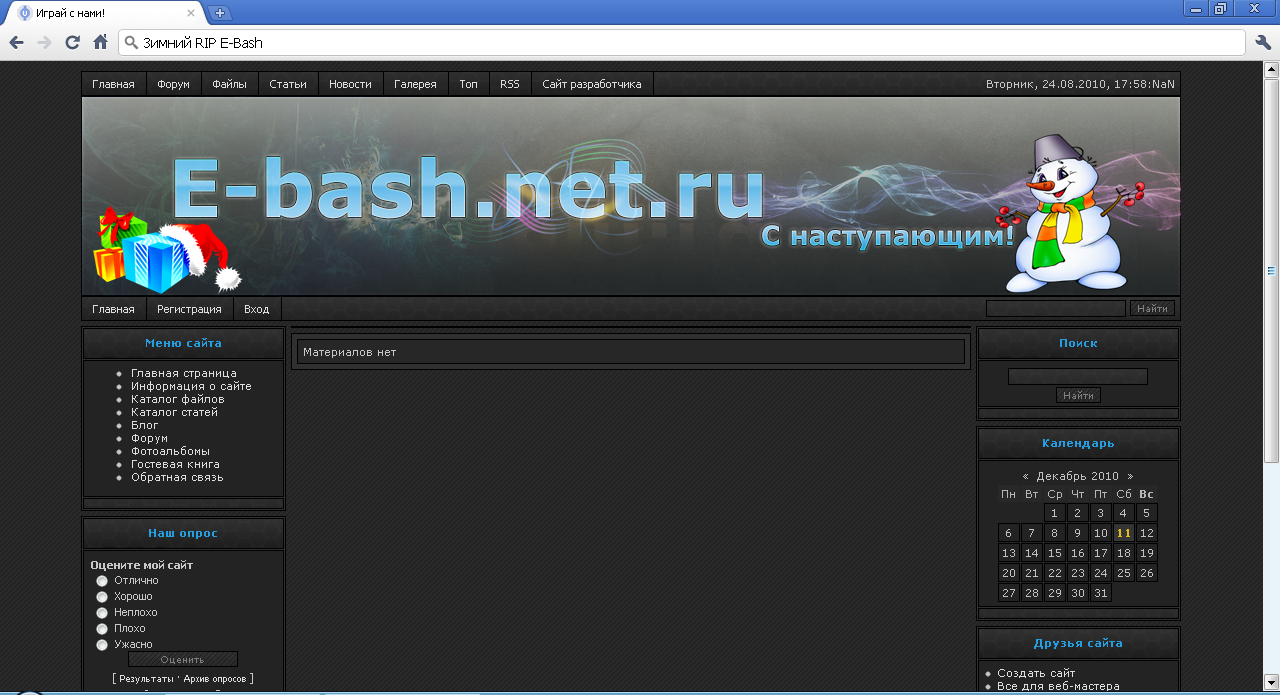This screenshot has height=695, width=1280.
Task: Select the "Хорошо" poll option
Action: (x=102, y=597)
